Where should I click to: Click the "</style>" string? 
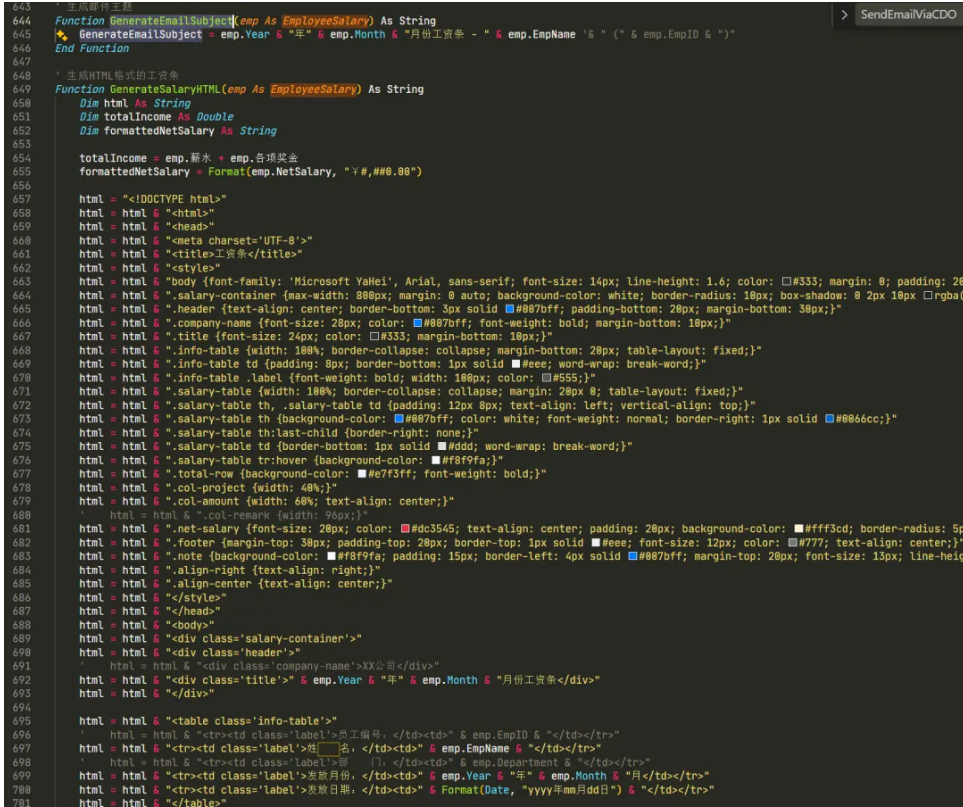tap(196, 598)
